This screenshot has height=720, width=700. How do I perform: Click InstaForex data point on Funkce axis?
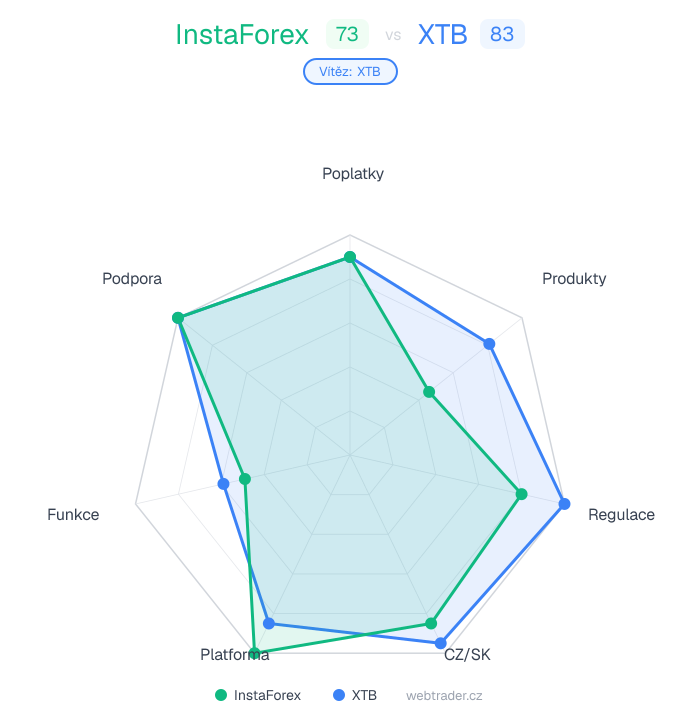point(244,479)
